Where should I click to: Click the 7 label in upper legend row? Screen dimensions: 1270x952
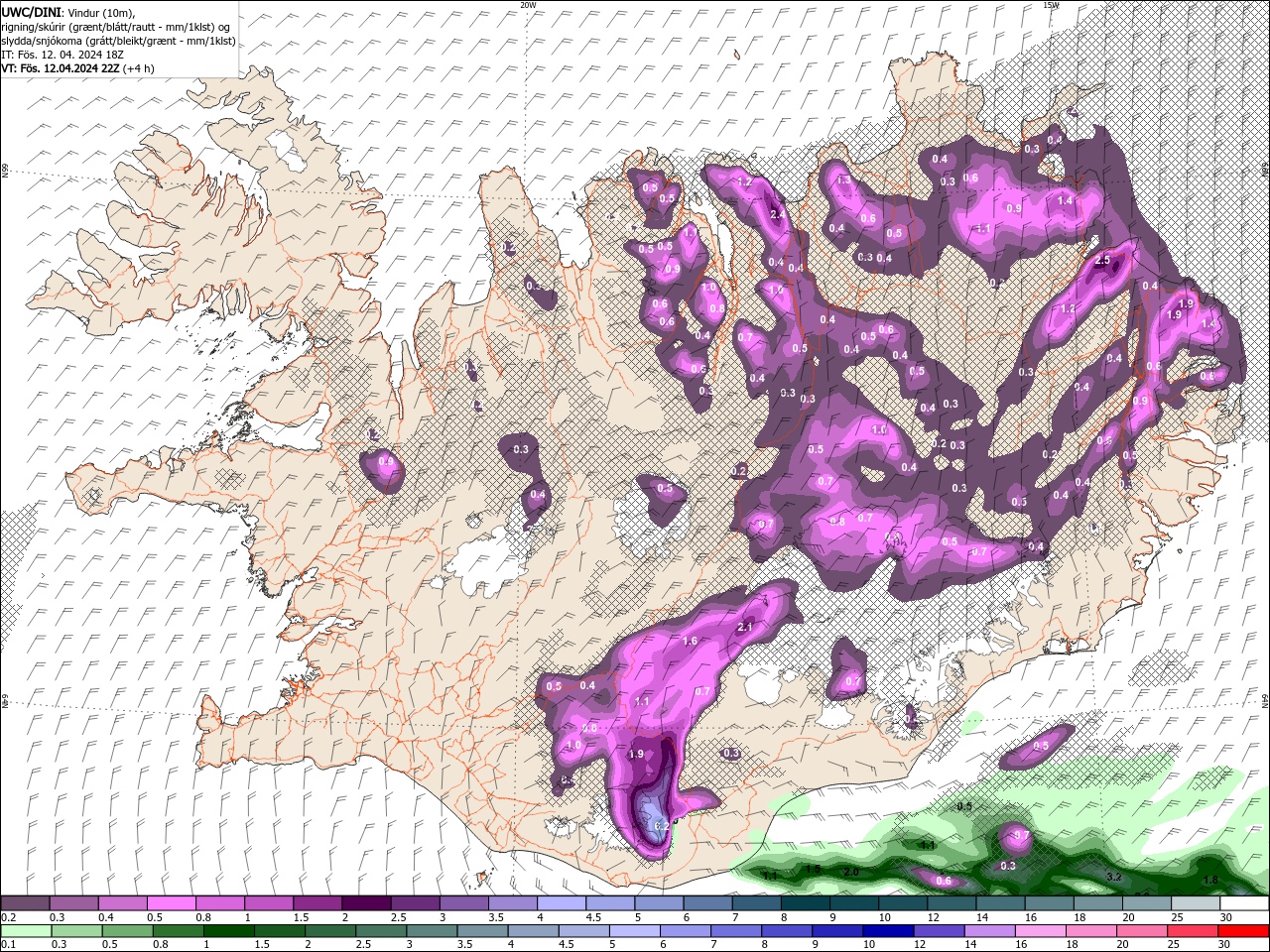click(x=735, y=917)
